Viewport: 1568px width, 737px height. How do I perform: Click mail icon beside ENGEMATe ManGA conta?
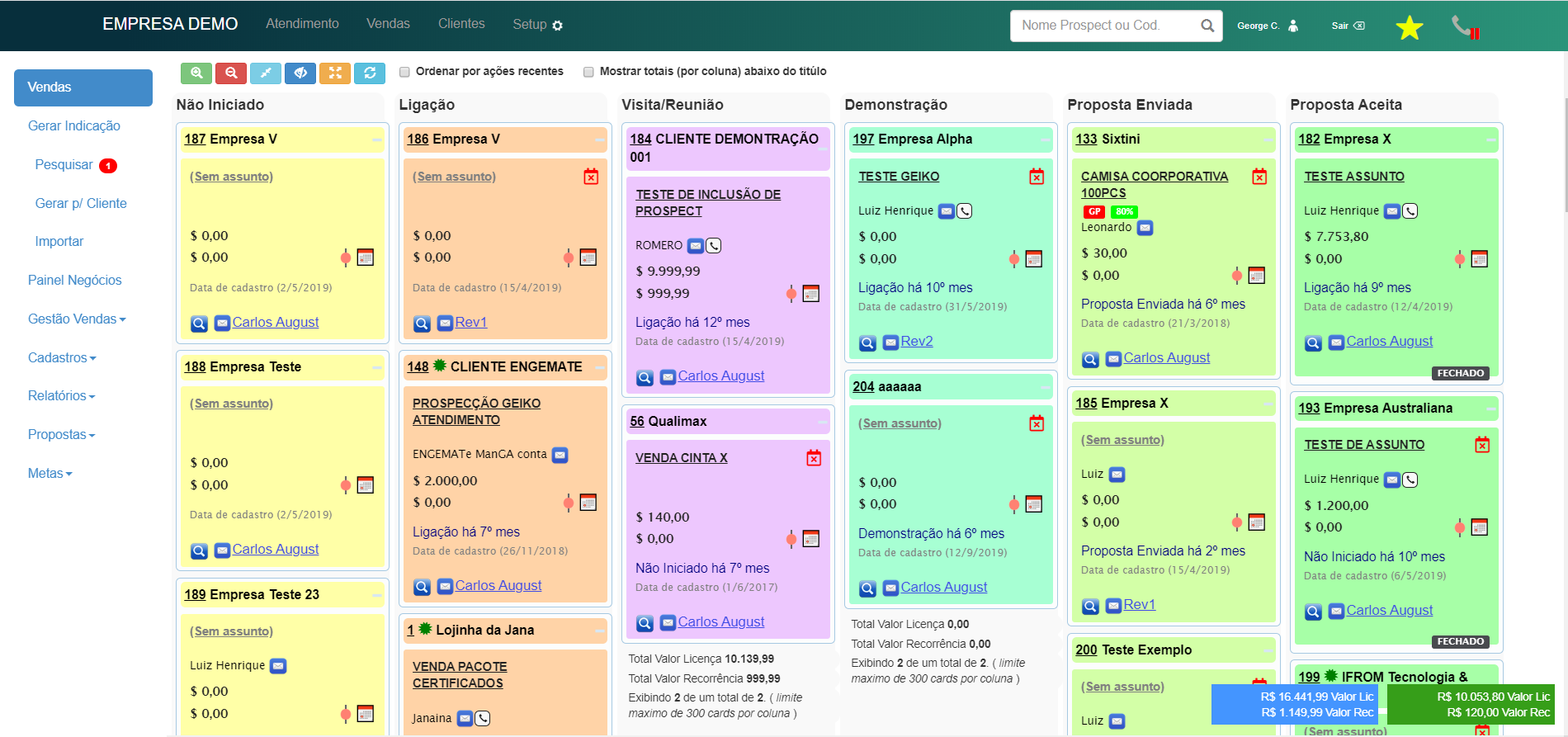(560, 455)
